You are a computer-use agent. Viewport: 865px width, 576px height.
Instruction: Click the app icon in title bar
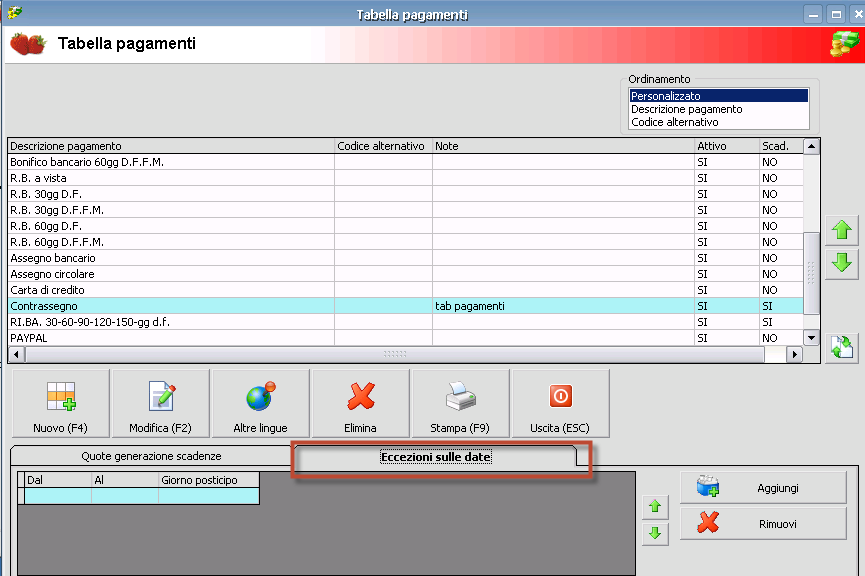(x=15, y=12)
